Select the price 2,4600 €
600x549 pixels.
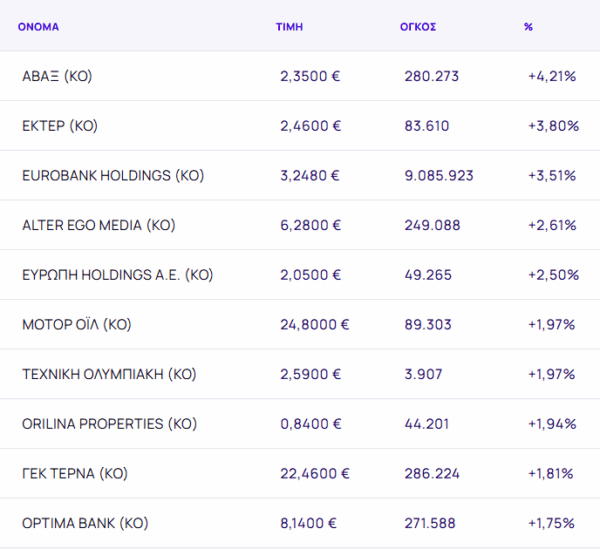[x=310, y=126]
